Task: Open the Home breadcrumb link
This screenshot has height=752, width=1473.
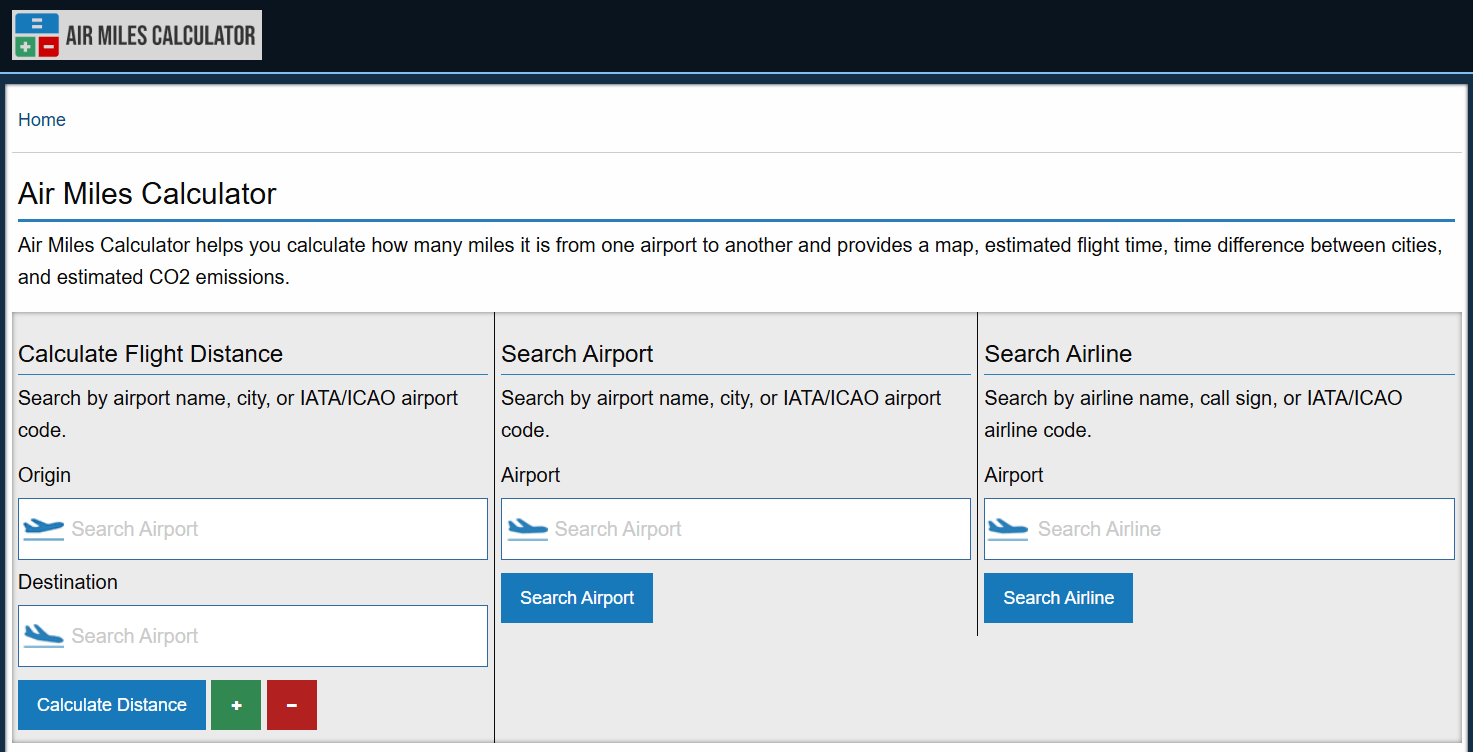Action: click(41, 119)
